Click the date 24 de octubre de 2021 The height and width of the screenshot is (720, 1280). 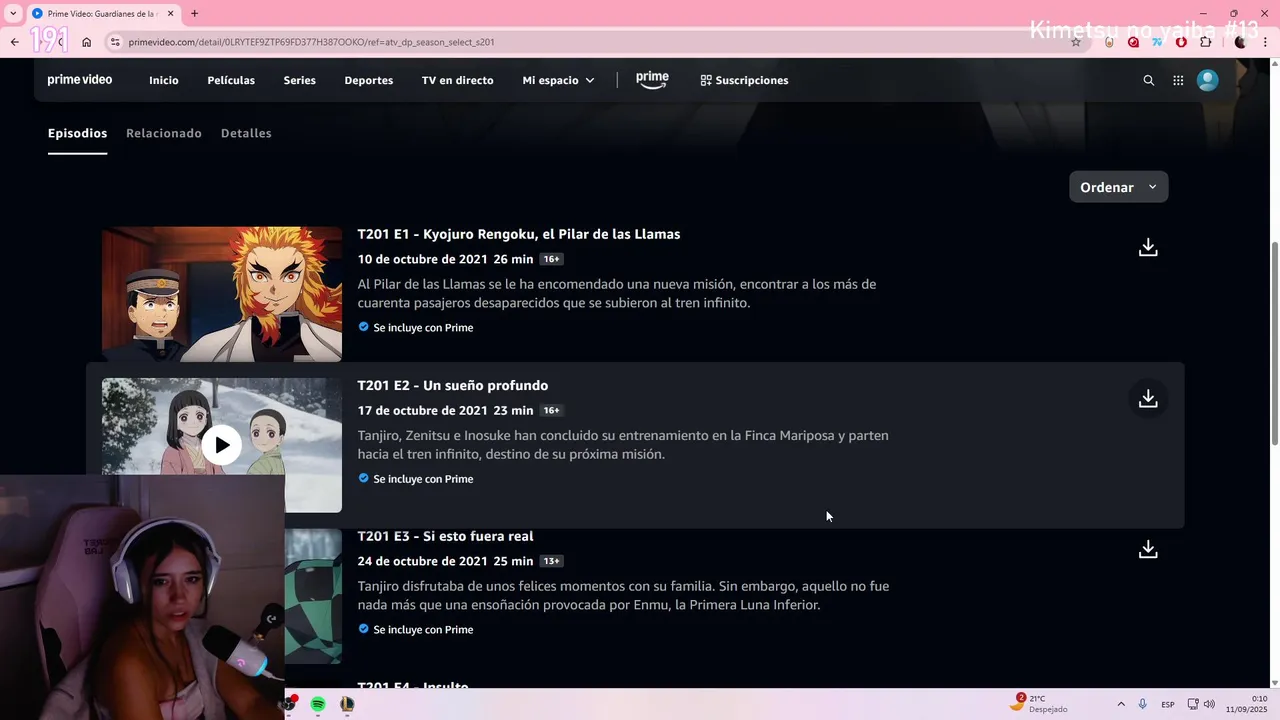pyautogui.click(x=422, y=561)
